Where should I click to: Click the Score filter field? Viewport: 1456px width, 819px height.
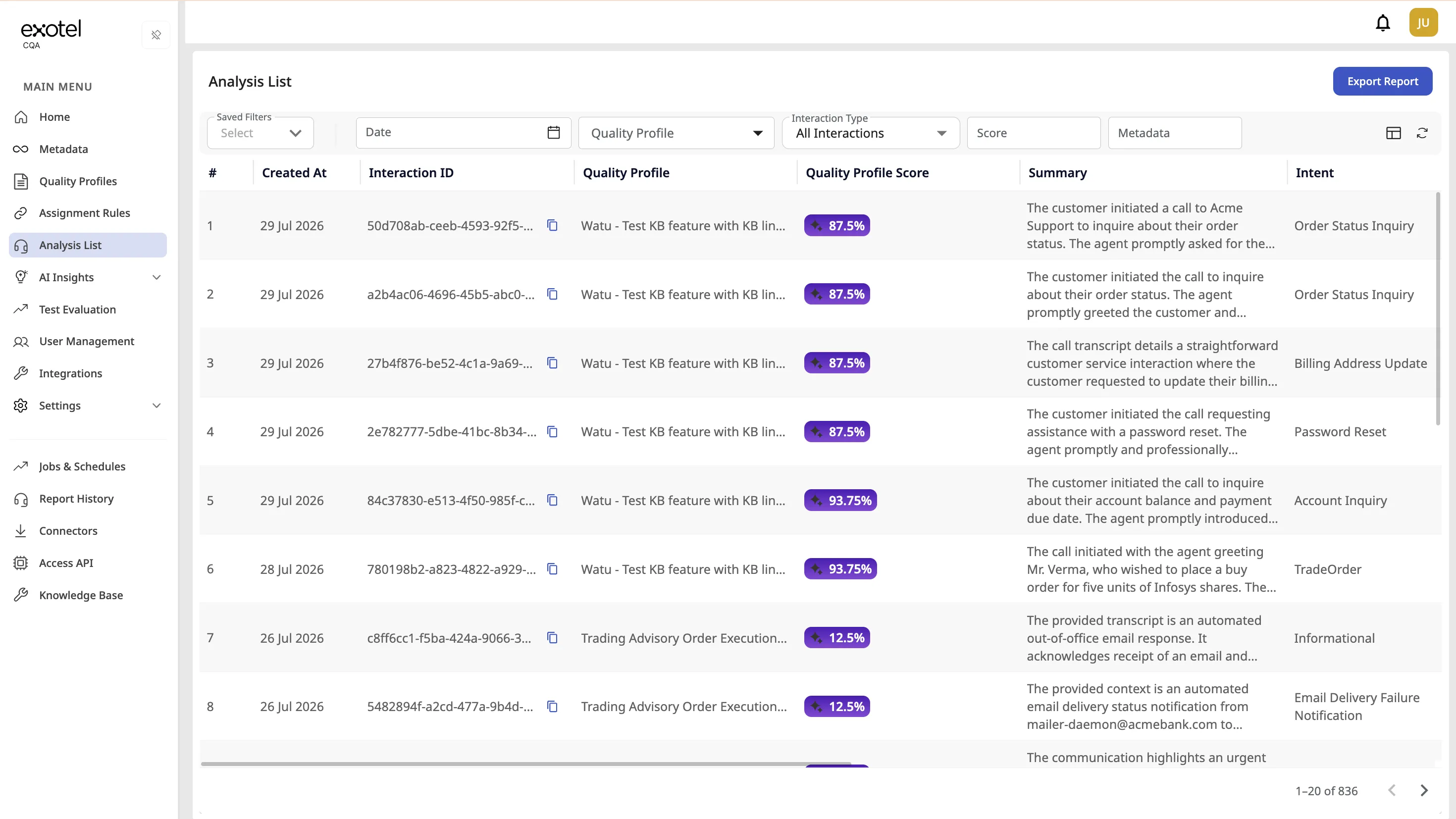tap(1033, 133)
